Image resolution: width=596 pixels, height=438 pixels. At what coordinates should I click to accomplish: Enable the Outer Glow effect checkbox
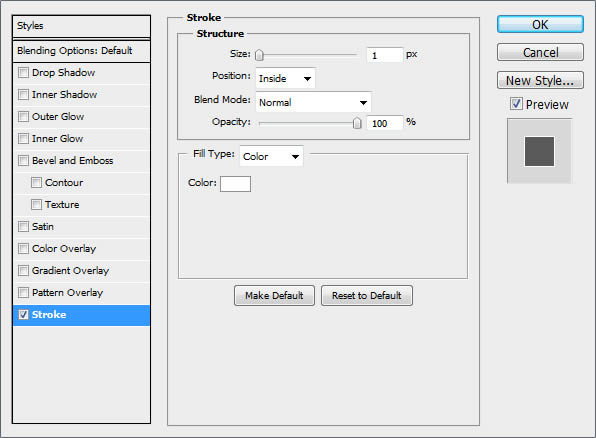point(23,116)
